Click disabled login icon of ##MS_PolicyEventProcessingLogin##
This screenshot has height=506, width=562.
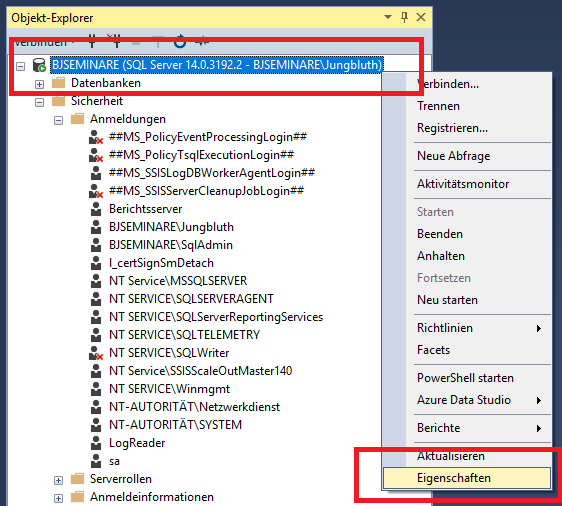coord(96,137)
